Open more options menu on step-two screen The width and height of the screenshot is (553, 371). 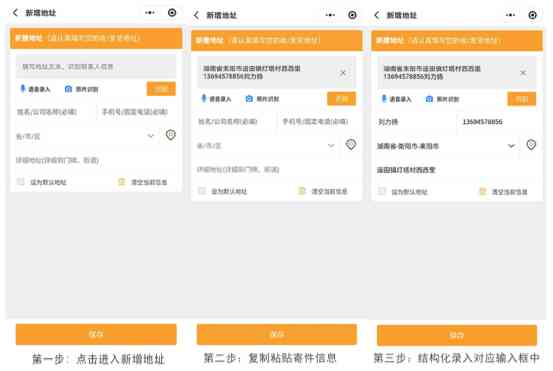point(330,15)
